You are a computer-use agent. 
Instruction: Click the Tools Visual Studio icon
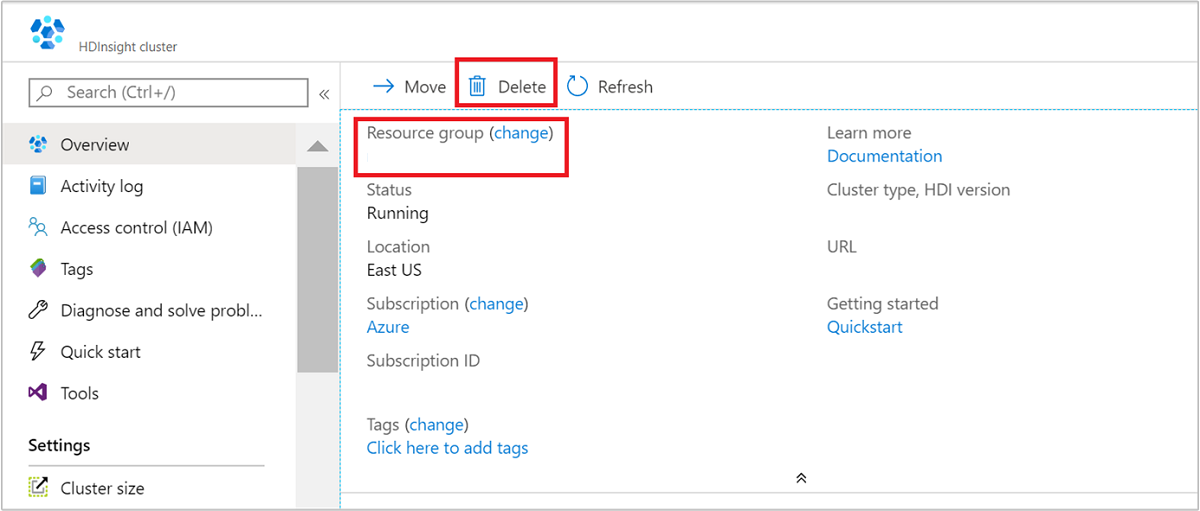[x=38, y=393]
